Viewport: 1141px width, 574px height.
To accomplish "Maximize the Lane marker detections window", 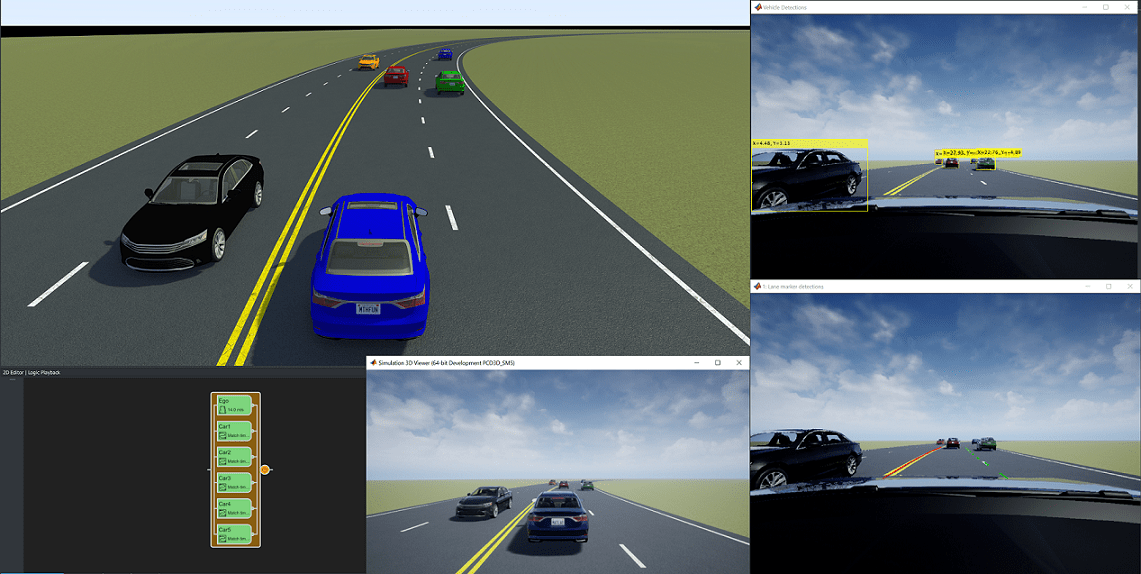I will 1108,287.
